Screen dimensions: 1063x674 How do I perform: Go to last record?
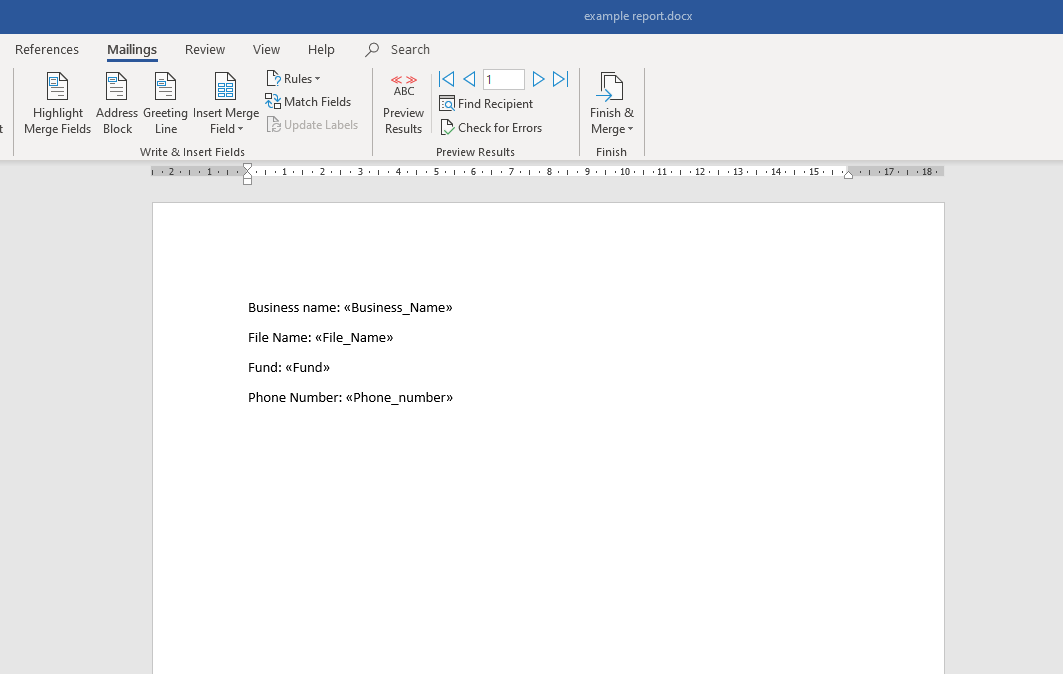point(561,79)
